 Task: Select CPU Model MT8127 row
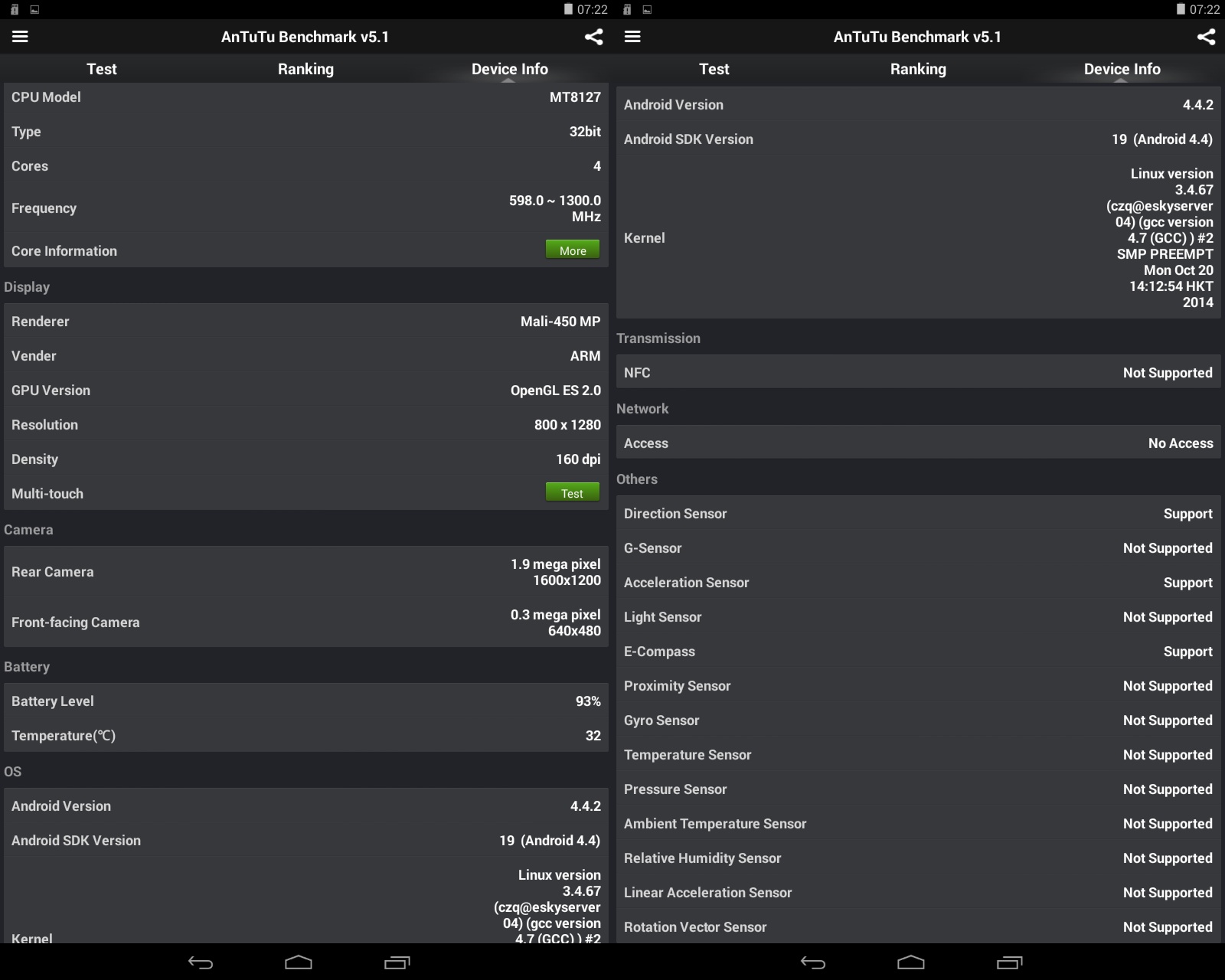(x=306, y=97)
